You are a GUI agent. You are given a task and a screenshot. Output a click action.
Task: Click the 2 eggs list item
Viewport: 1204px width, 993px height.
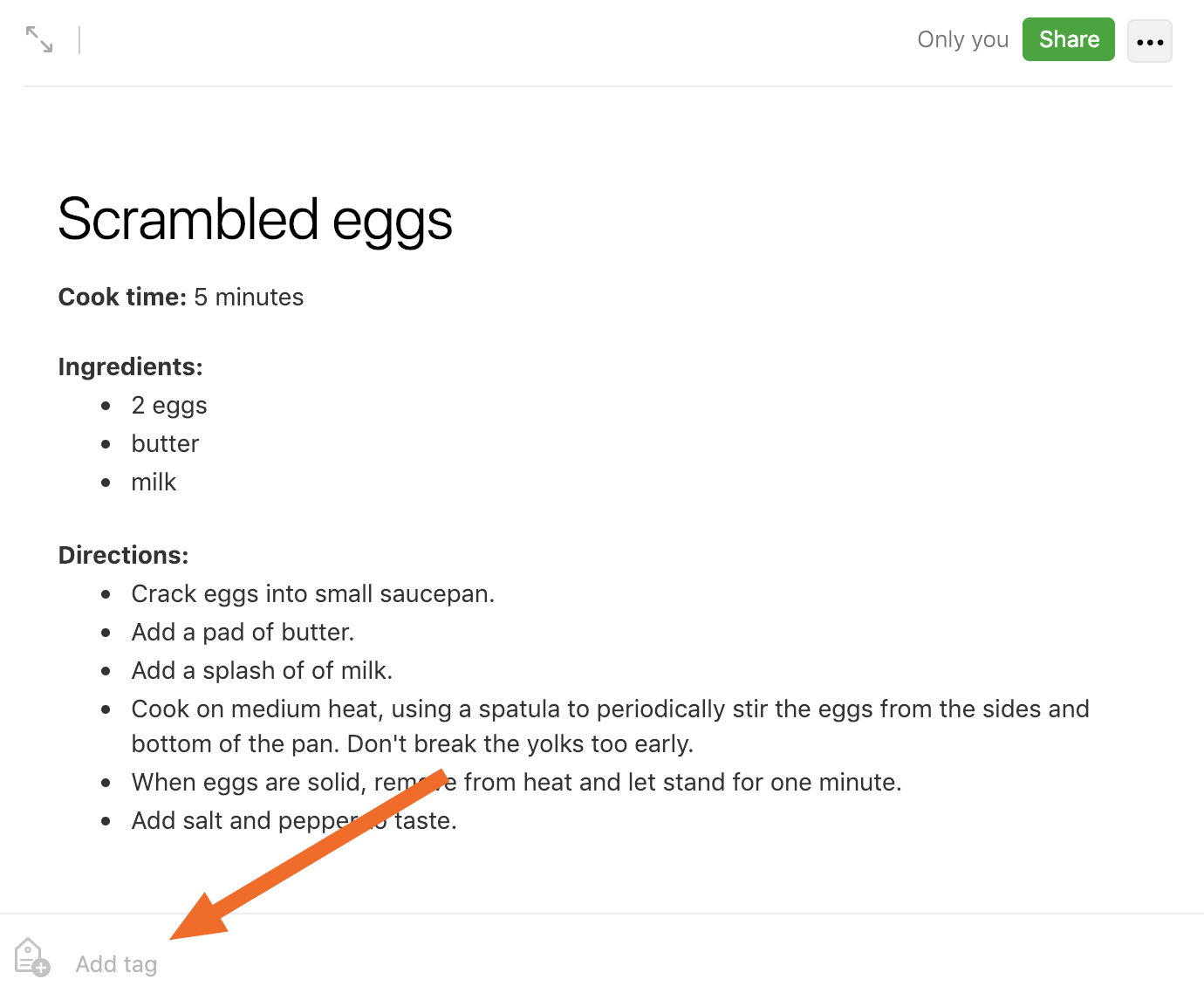[169, 406]
